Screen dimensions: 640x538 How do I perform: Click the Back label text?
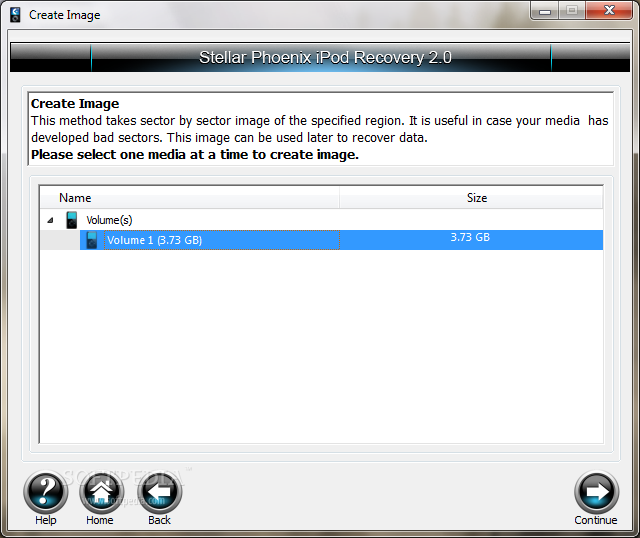tap(159, 520)
